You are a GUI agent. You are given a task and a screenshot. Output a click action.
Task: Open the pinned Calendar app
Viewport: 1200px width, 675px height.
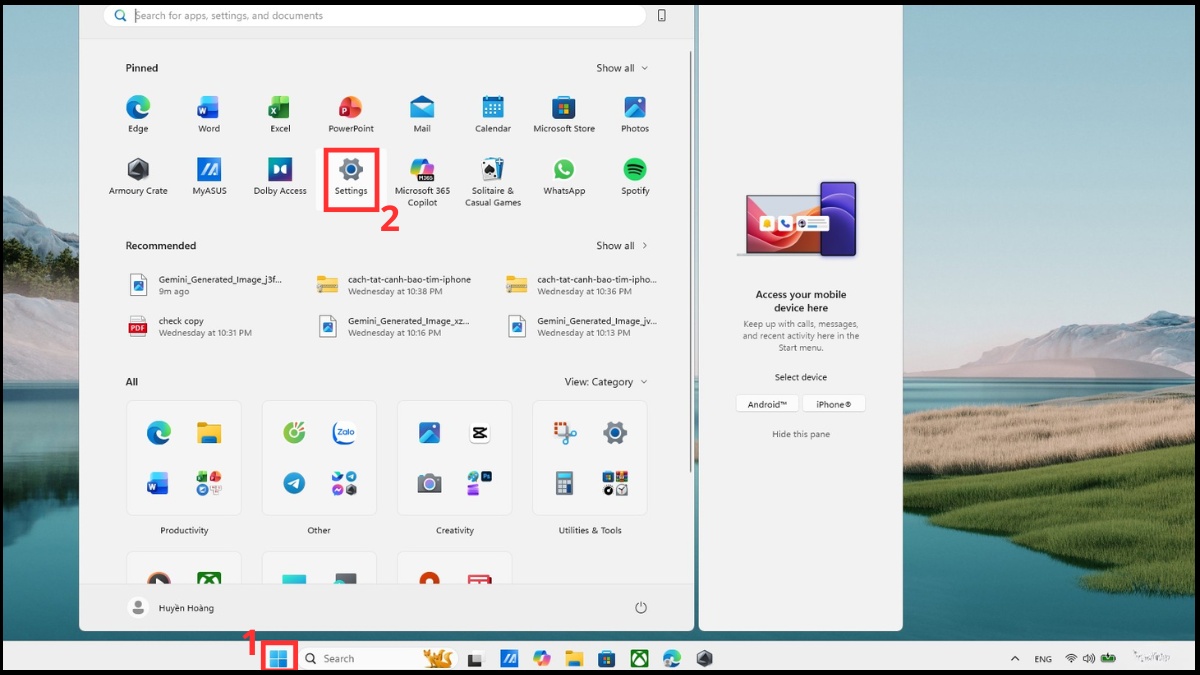[493, 113]
